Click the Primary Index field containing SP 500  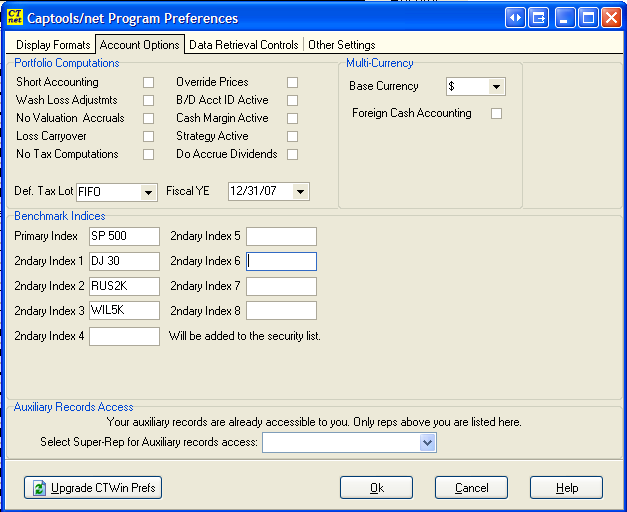pyautogui.click(x=124, y=236)
